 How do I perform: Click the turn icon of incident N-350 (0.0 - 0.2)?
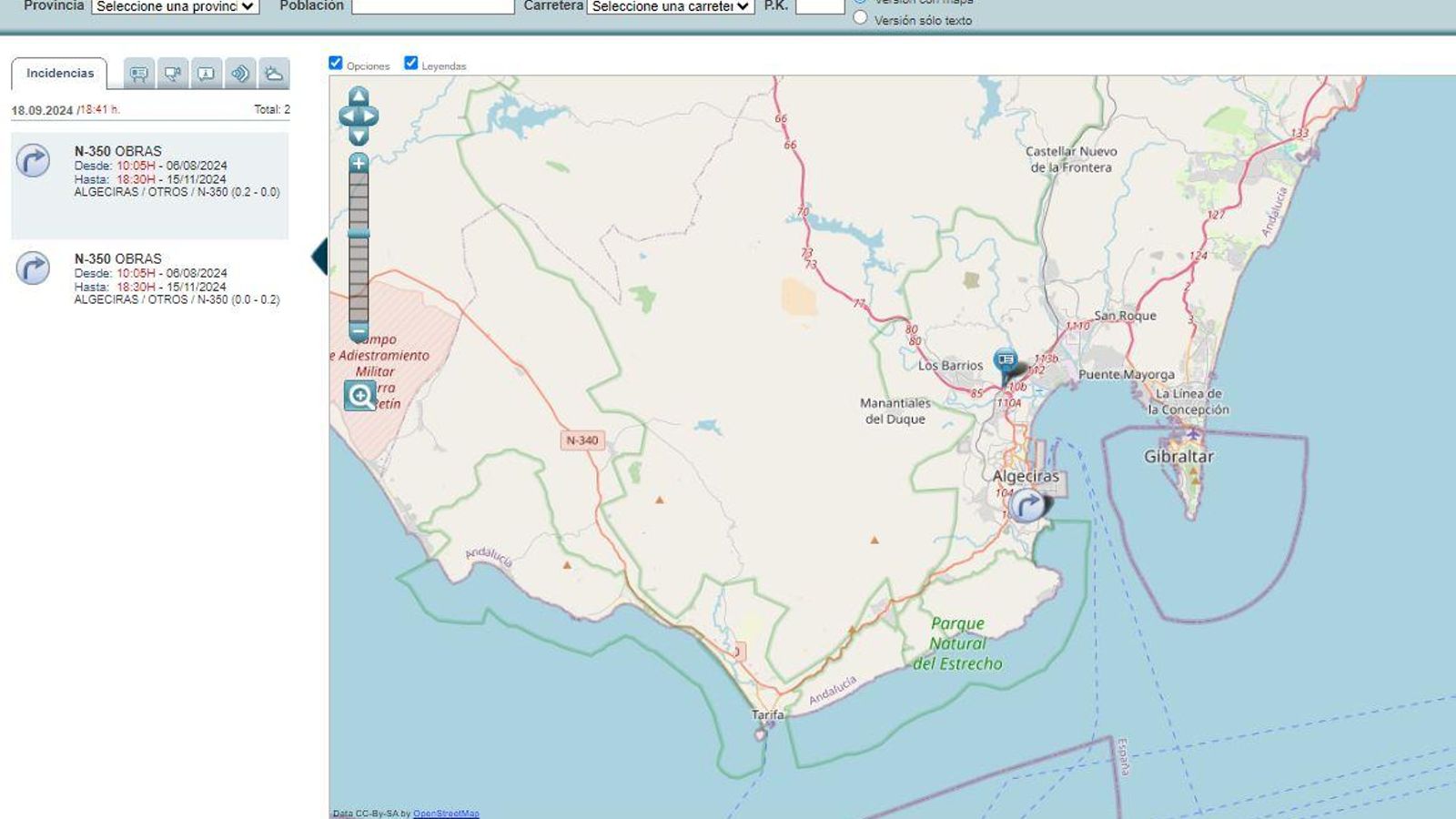point(33,268)
